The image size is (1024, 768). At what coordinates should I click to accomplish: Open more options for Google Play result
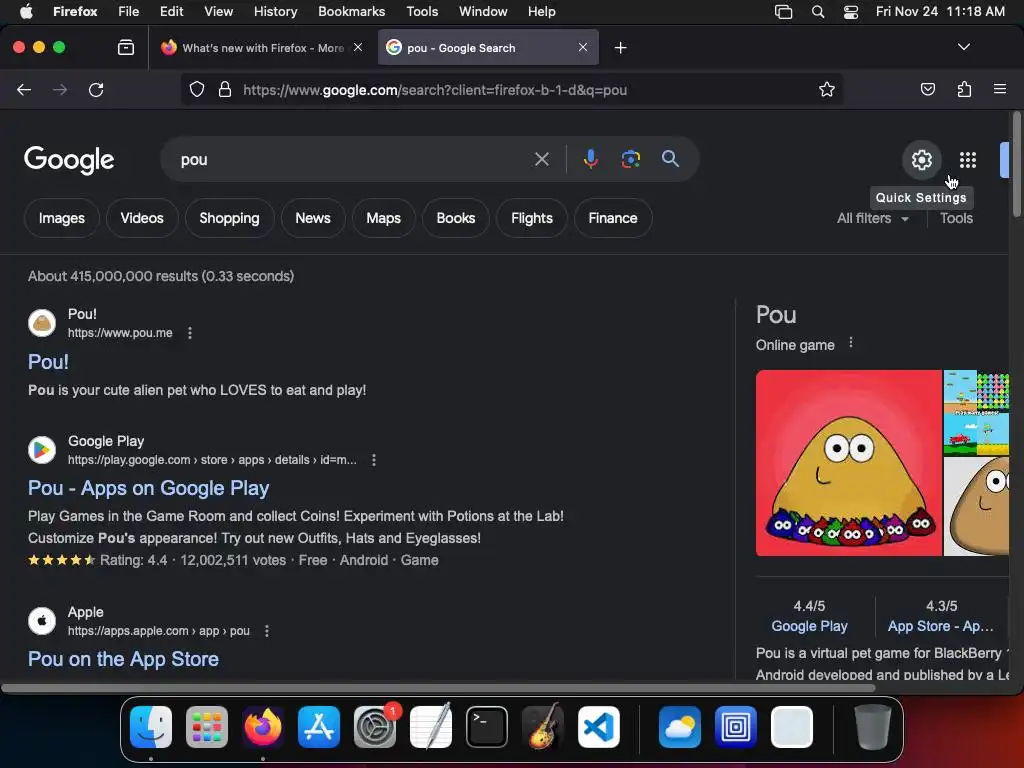374,460
